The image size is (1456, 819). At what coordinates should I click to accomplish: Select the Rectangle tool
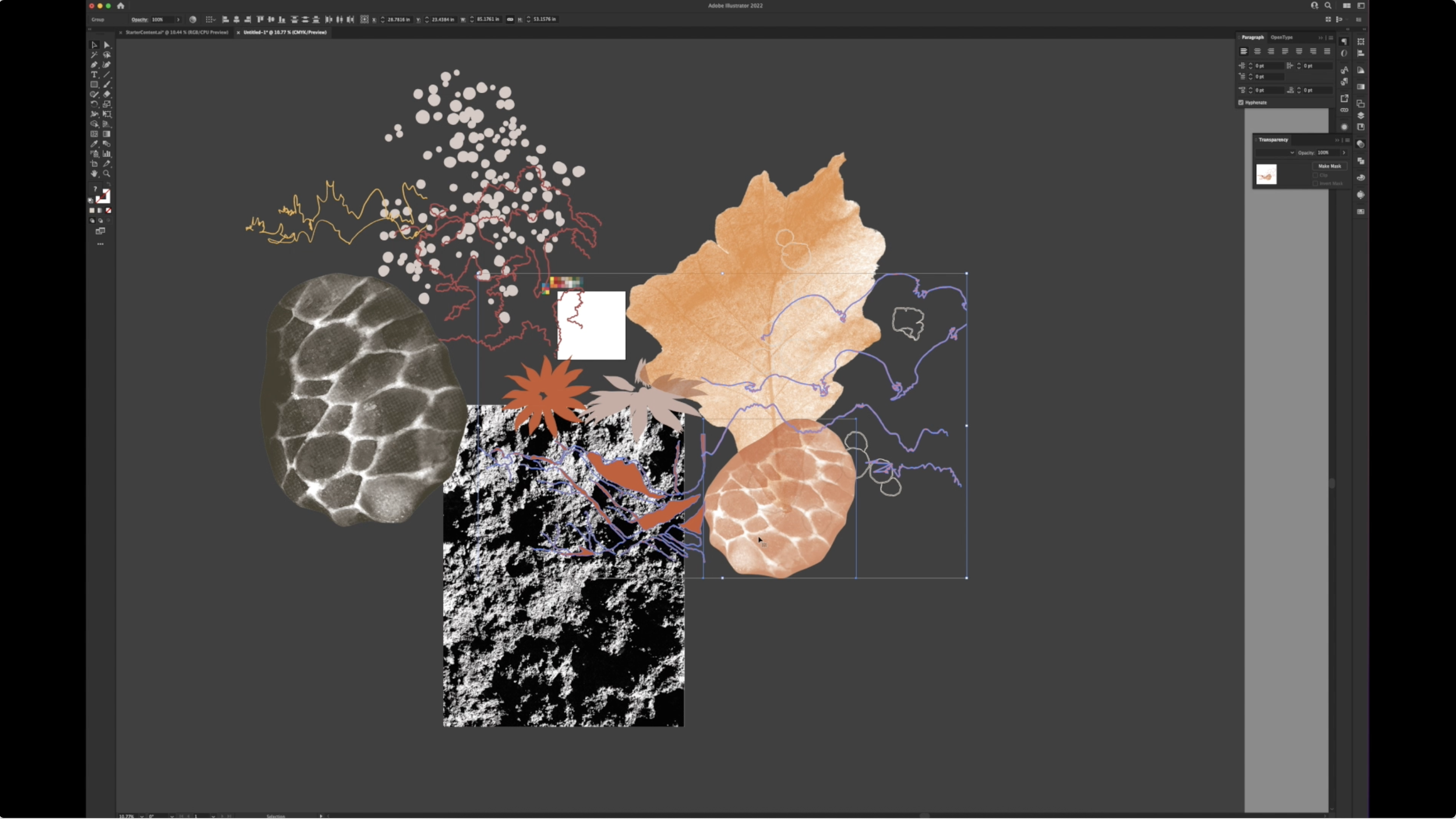pos(94,84)
